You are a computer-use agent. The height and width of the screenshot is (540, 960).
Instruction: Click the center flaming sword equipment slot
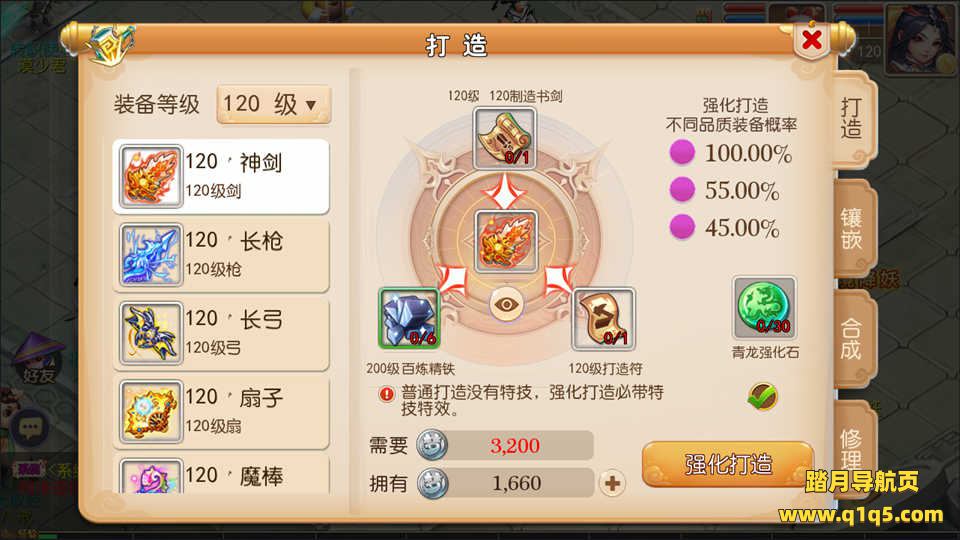pyautogui.click(x=506, y=242)
